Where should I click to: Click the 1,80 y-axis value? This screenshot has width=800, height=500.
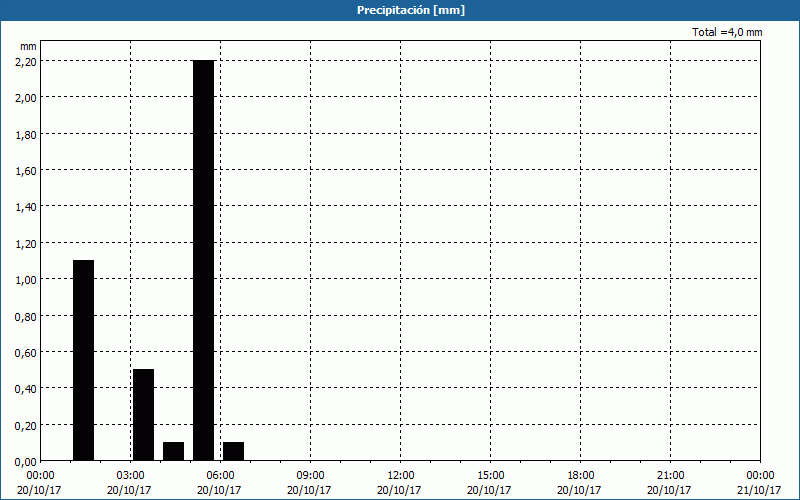point(26,134)
